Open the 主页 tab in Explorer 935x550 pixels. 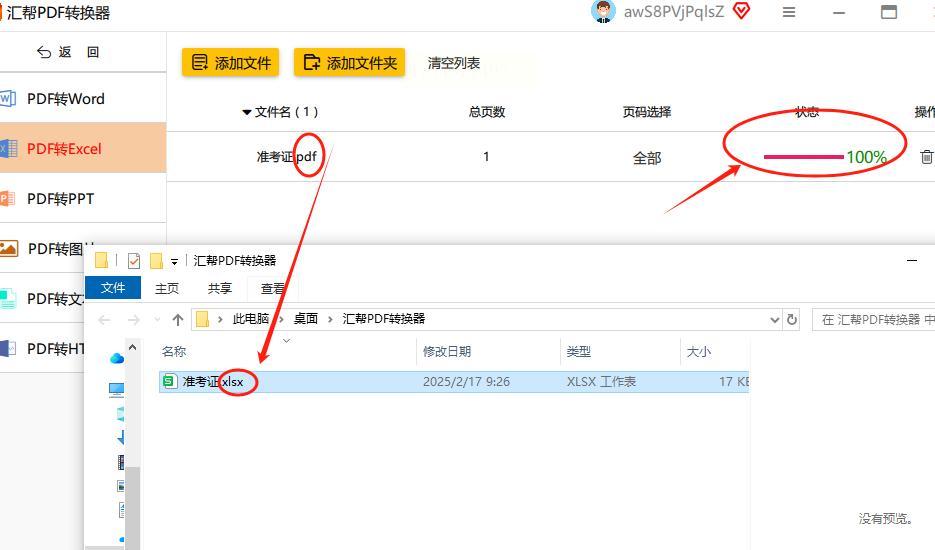click(166, 288)
